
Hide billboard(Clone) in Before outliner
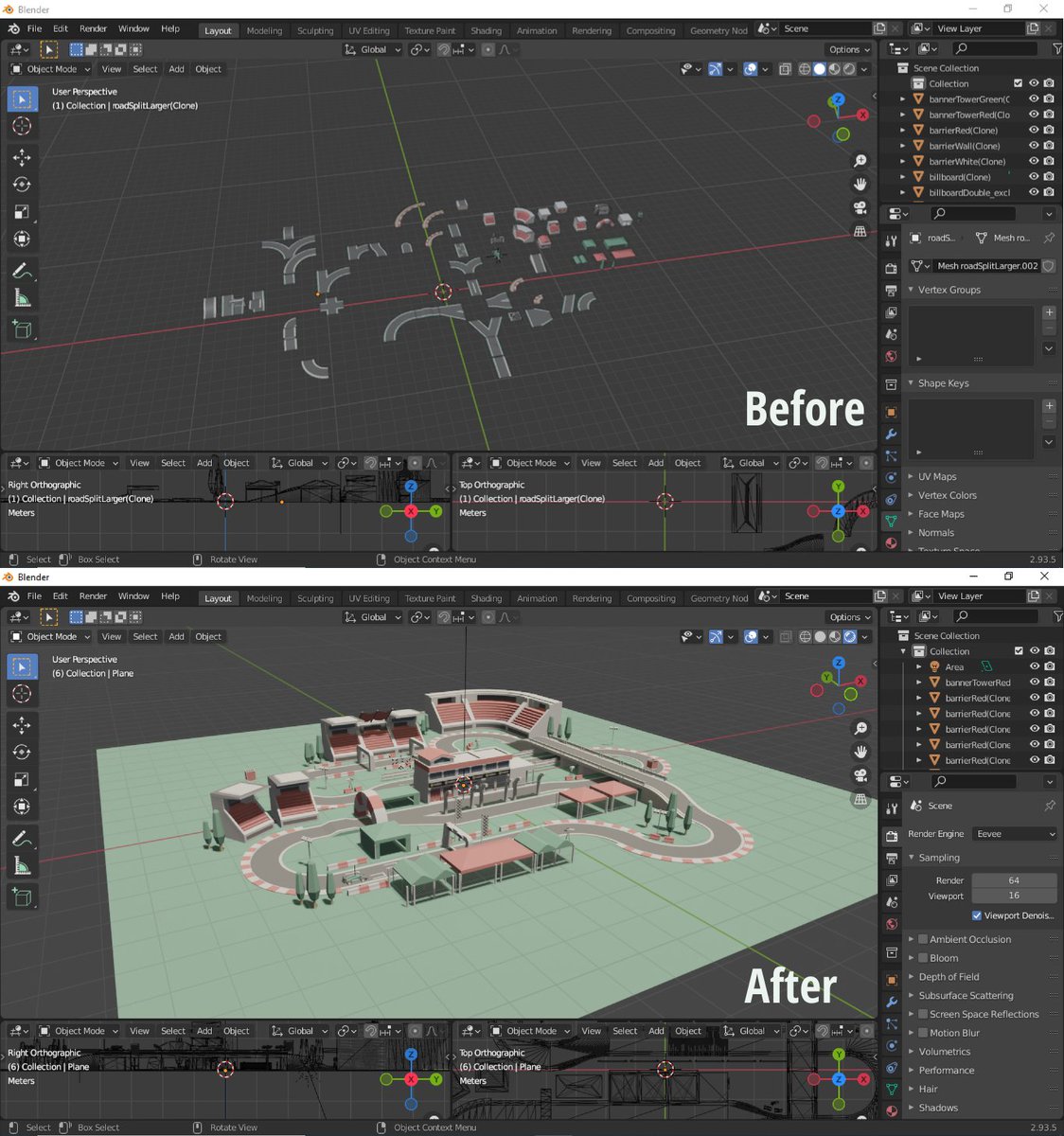tap(1034, 177)
